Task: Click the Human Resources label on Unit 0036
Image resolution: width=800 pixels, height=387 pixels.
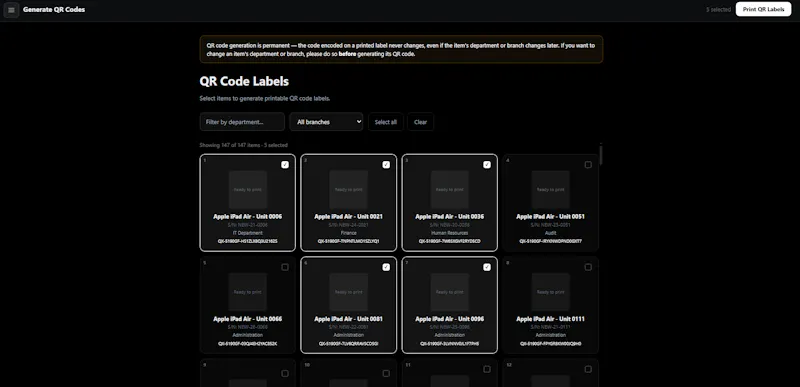Action: [449, 233]
